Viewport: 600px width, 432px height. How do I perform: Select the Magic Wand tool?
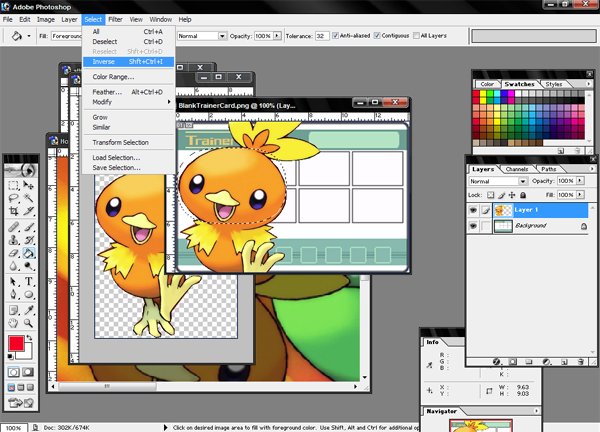tap(28, 198)
